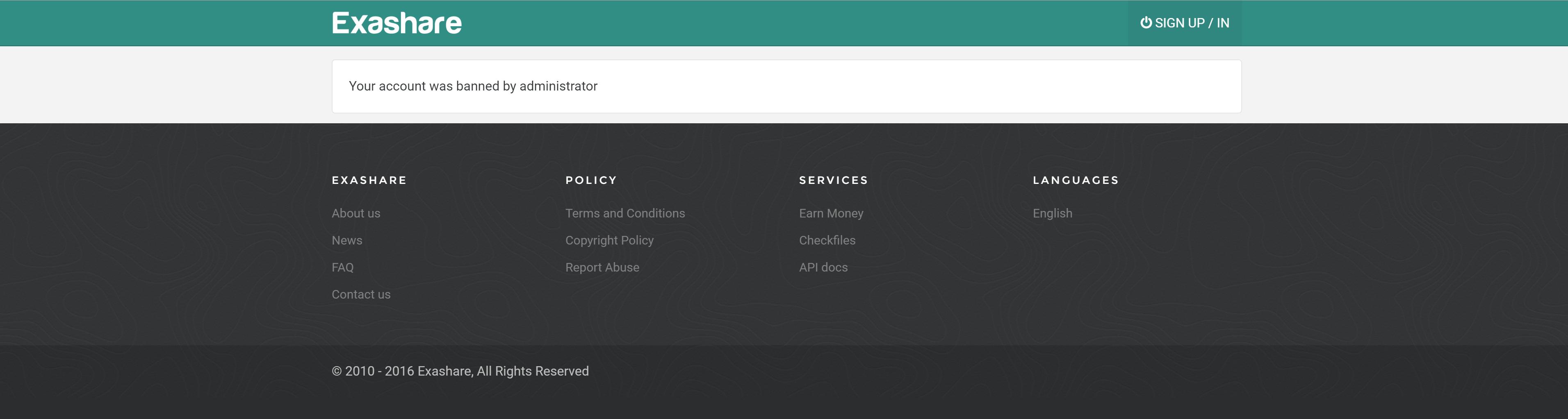Image resolution: width=1568 pixels, height=419 pixels.
Task: Click the Exashare logo in header
Action: click(x=397, y=23)
